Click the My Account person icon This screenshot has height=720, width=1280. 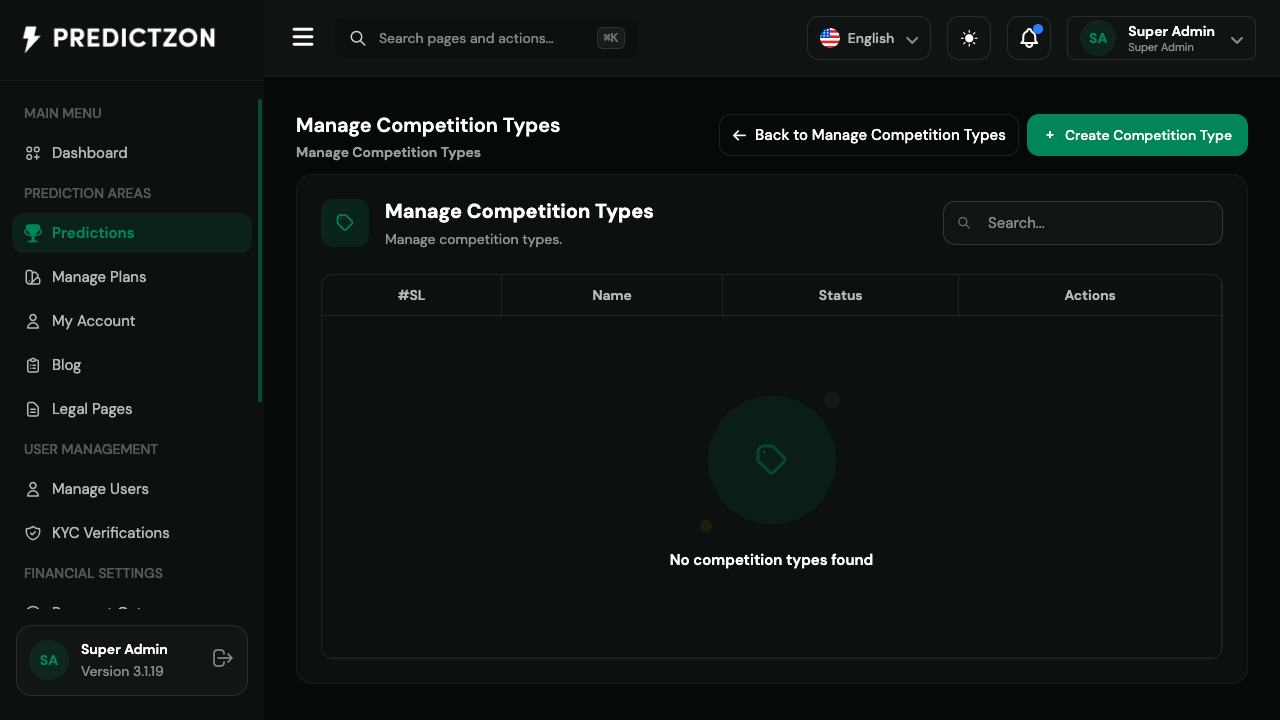pos(33,321)
